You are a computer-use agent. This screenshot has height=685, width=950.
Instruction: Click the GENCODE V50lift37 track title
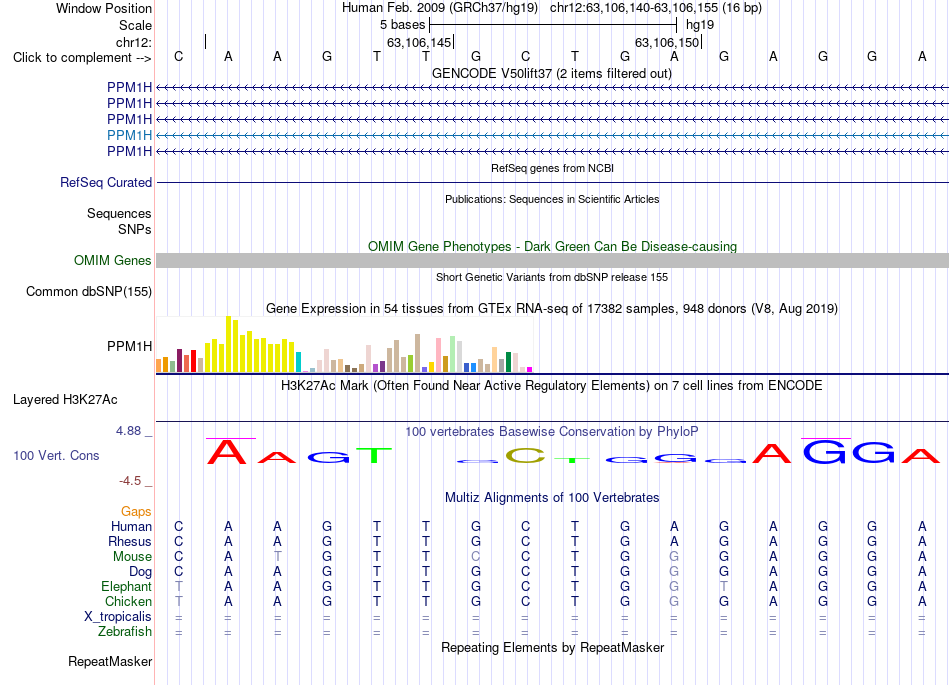click(552, 73)
